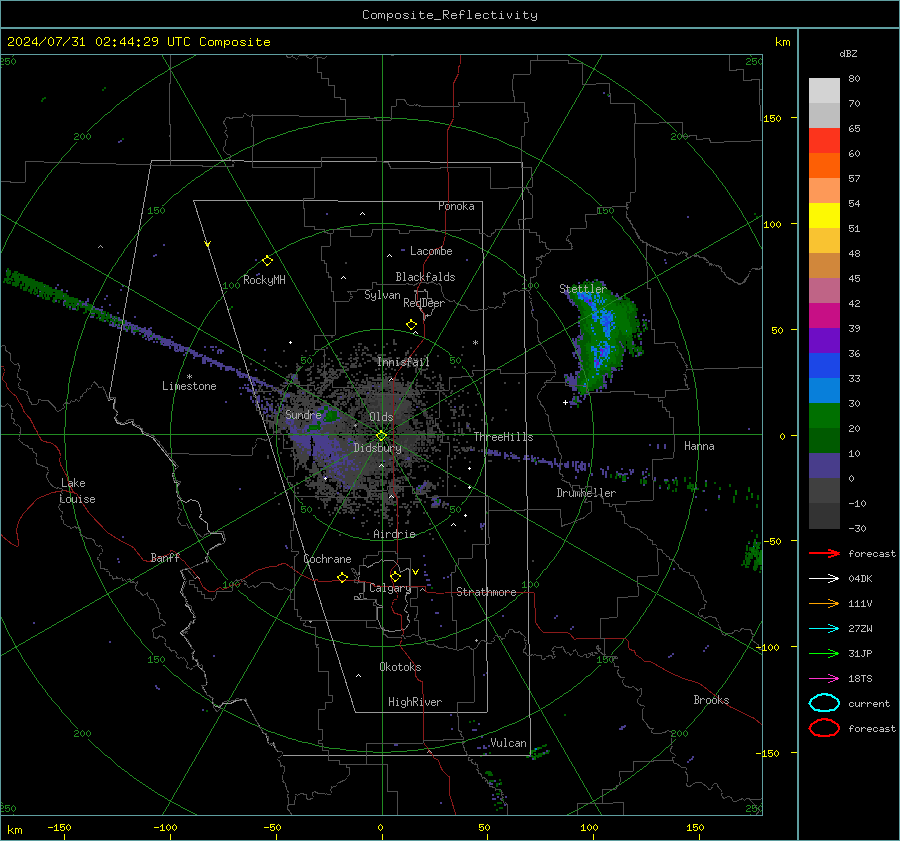The image size is (900, 841).
Task: Pick the magenta 39-42 dBZ swatch
Action: (x=824, y=315)
